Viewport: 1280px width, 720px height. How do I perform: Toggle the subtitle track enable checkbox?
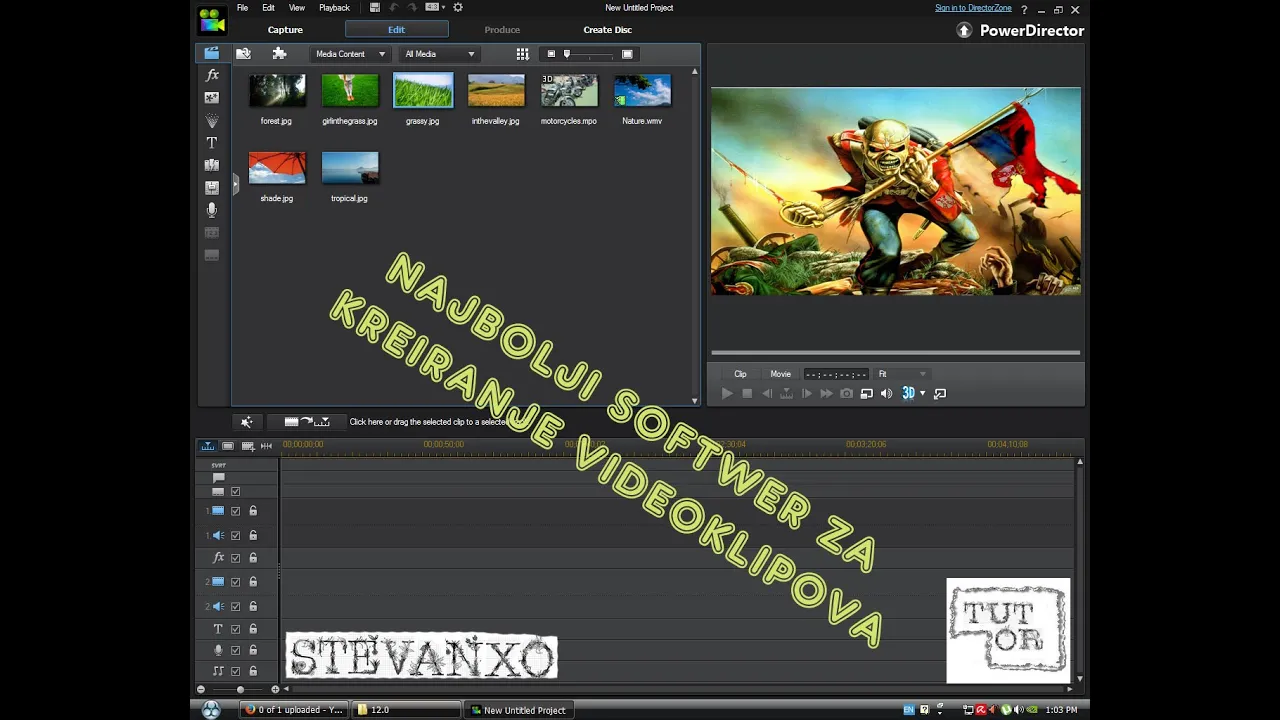tap(236, 492)
